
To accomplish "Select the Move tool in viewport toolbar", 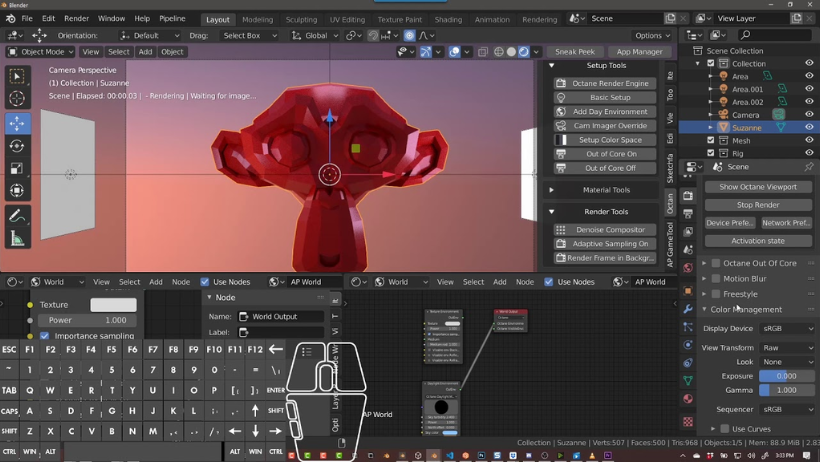I will click(17, 123).
